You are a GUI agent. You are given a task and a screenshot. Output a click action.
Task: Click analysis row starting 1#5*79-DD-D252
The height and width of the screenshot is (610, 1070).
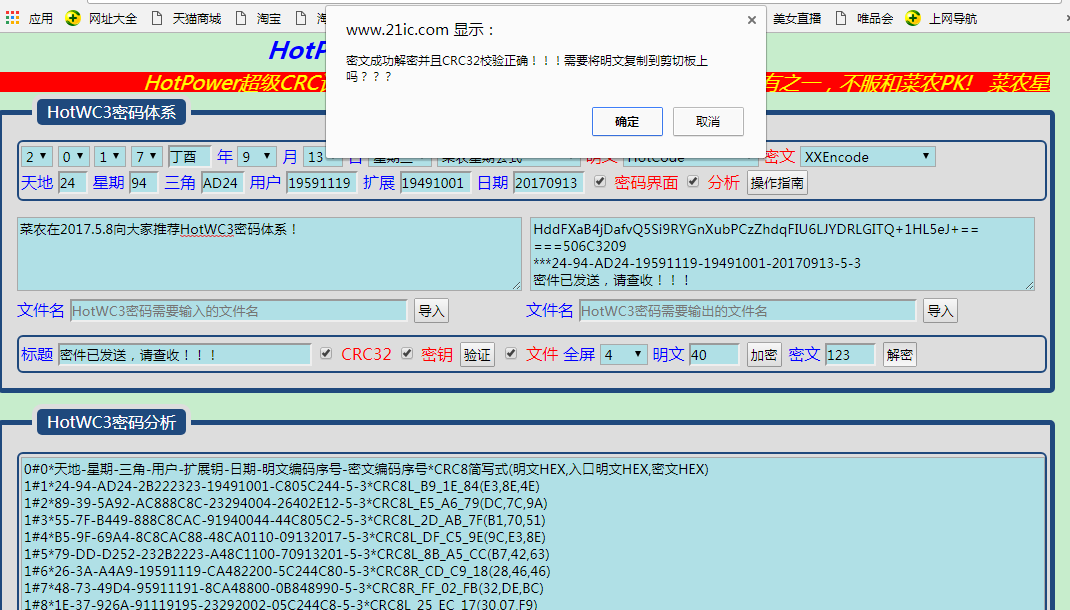(x=287, y=554)
